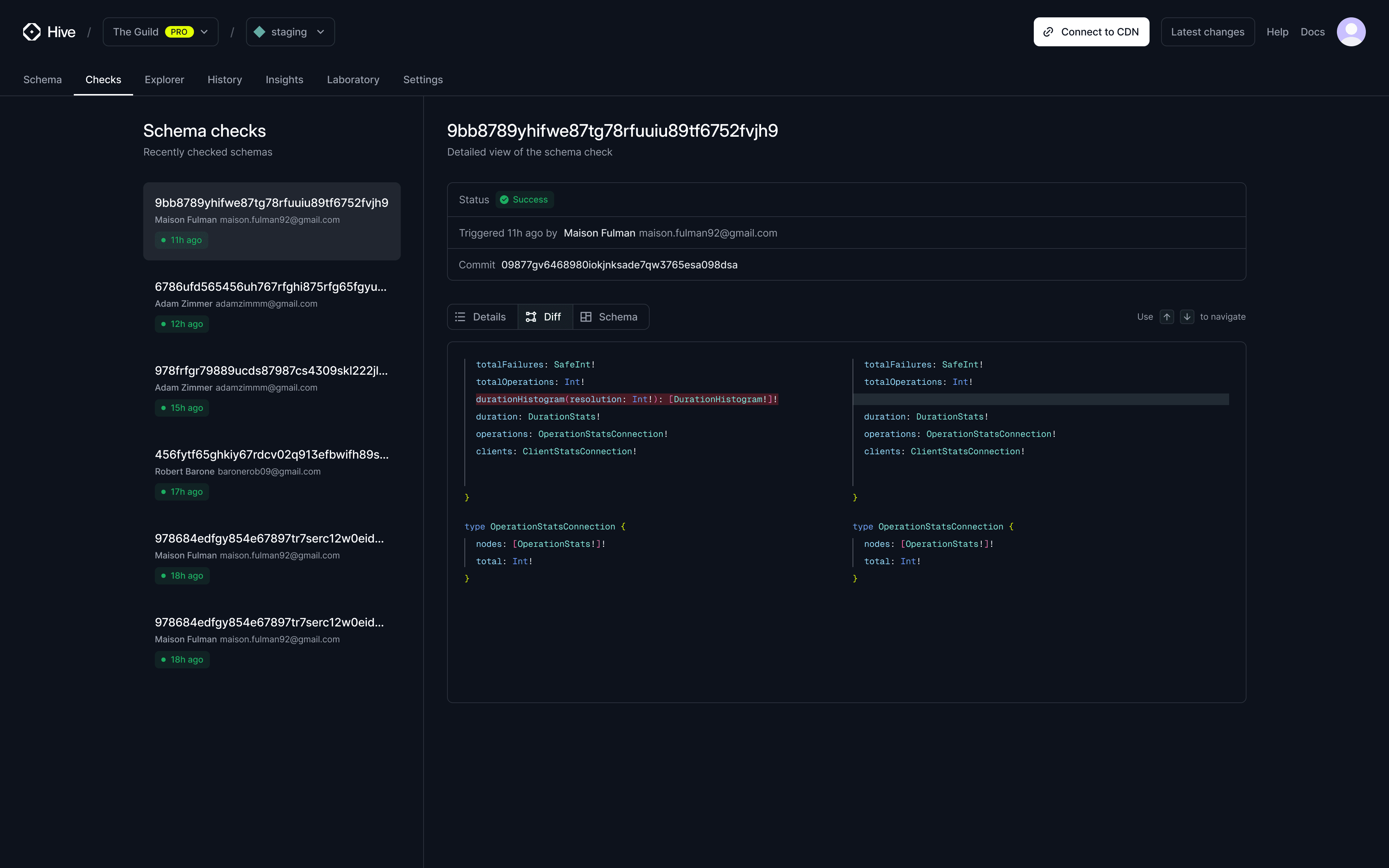Click right pane 'total: Int!' line
Viewport: 1389px width, 868px height.
click(892, 561)
